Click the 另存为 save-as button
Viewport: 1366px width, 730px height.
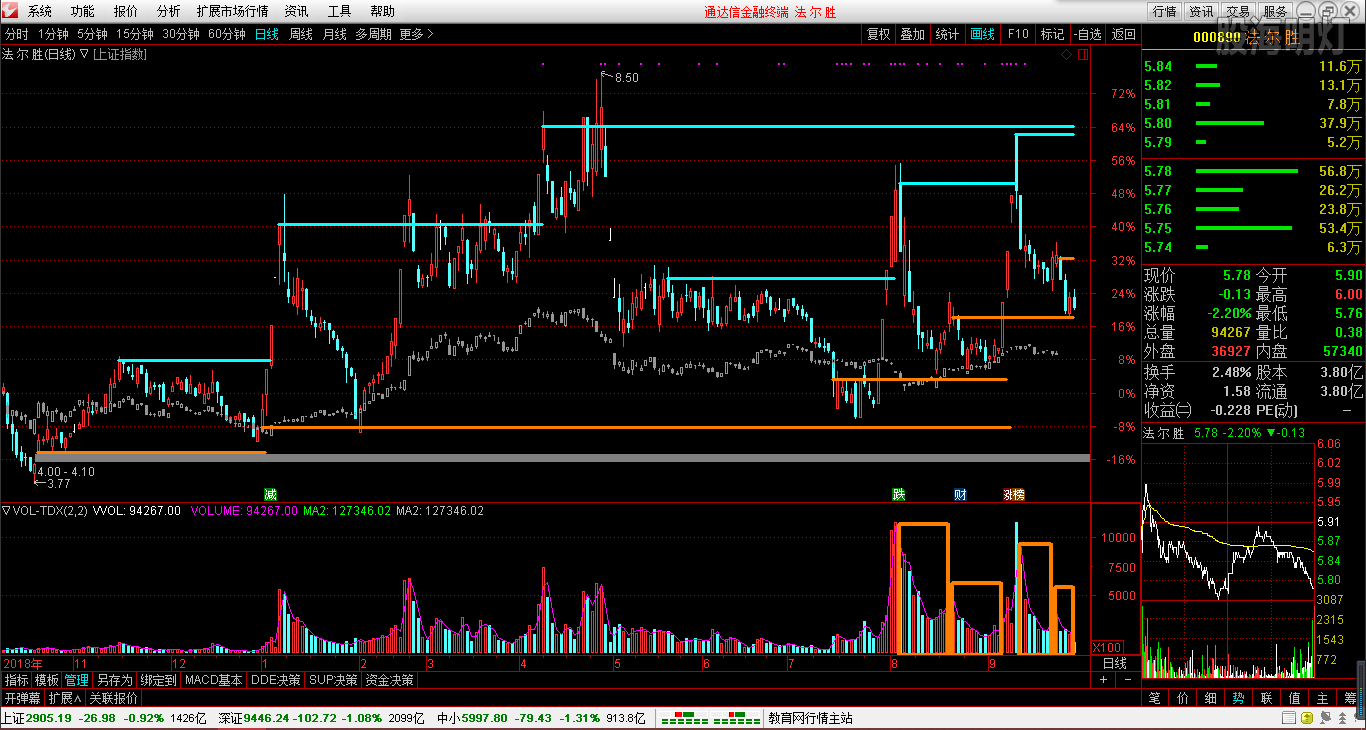point(115,680)
